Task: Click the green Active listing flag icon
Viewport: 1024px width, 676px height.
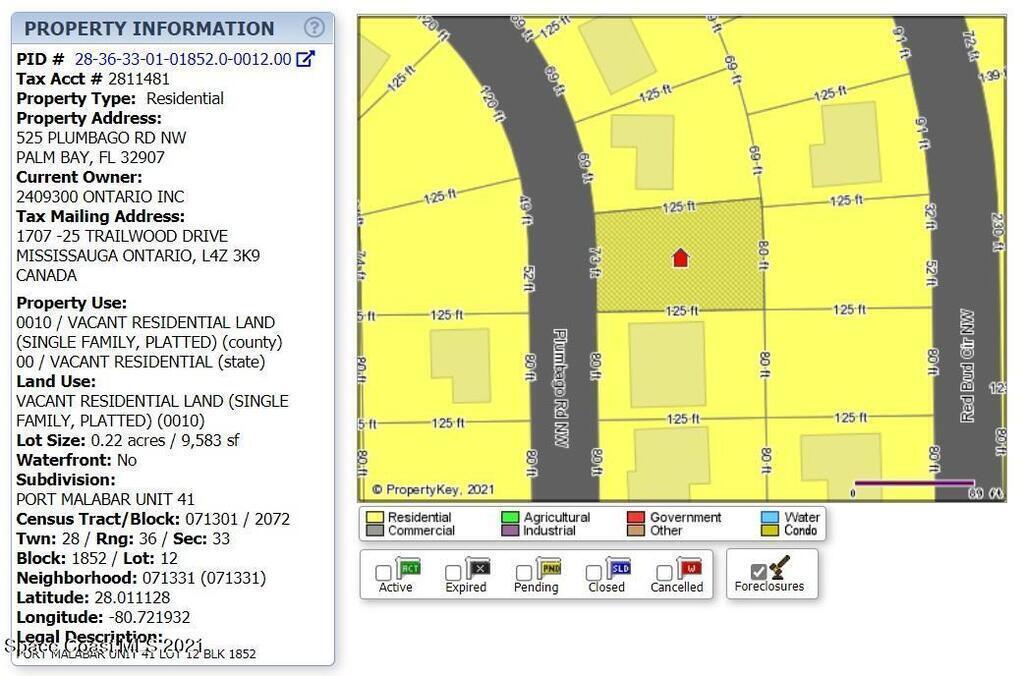Action: click(408, 569)
